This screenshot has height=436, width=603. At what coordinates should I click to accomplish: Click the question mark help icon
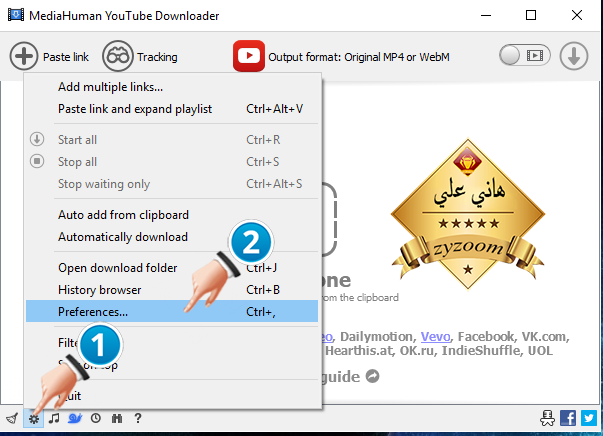138,418
